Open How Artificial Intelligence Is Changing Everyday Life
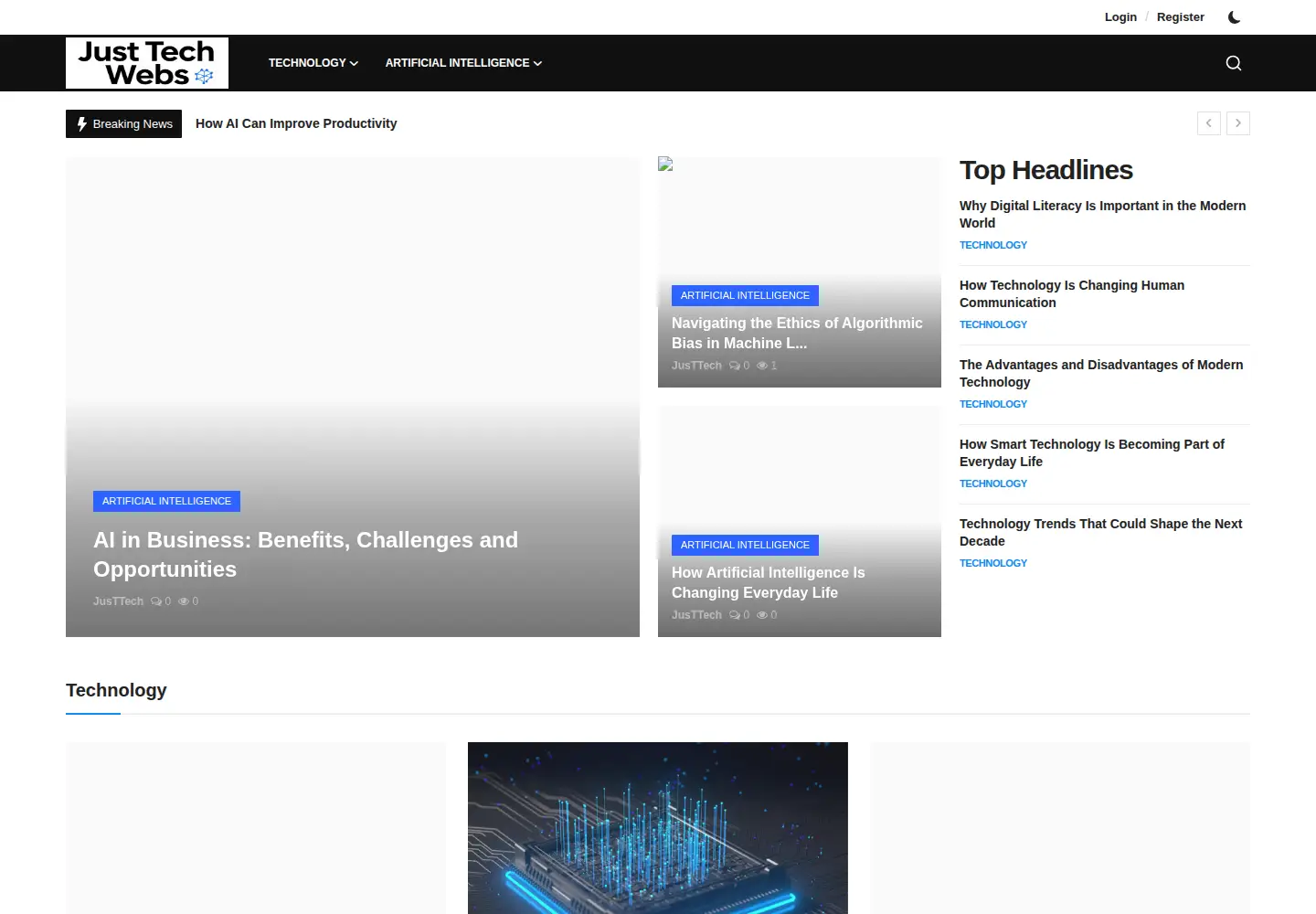The width and height of the screenshot is (1316, 914). click(x=769, y=583)
